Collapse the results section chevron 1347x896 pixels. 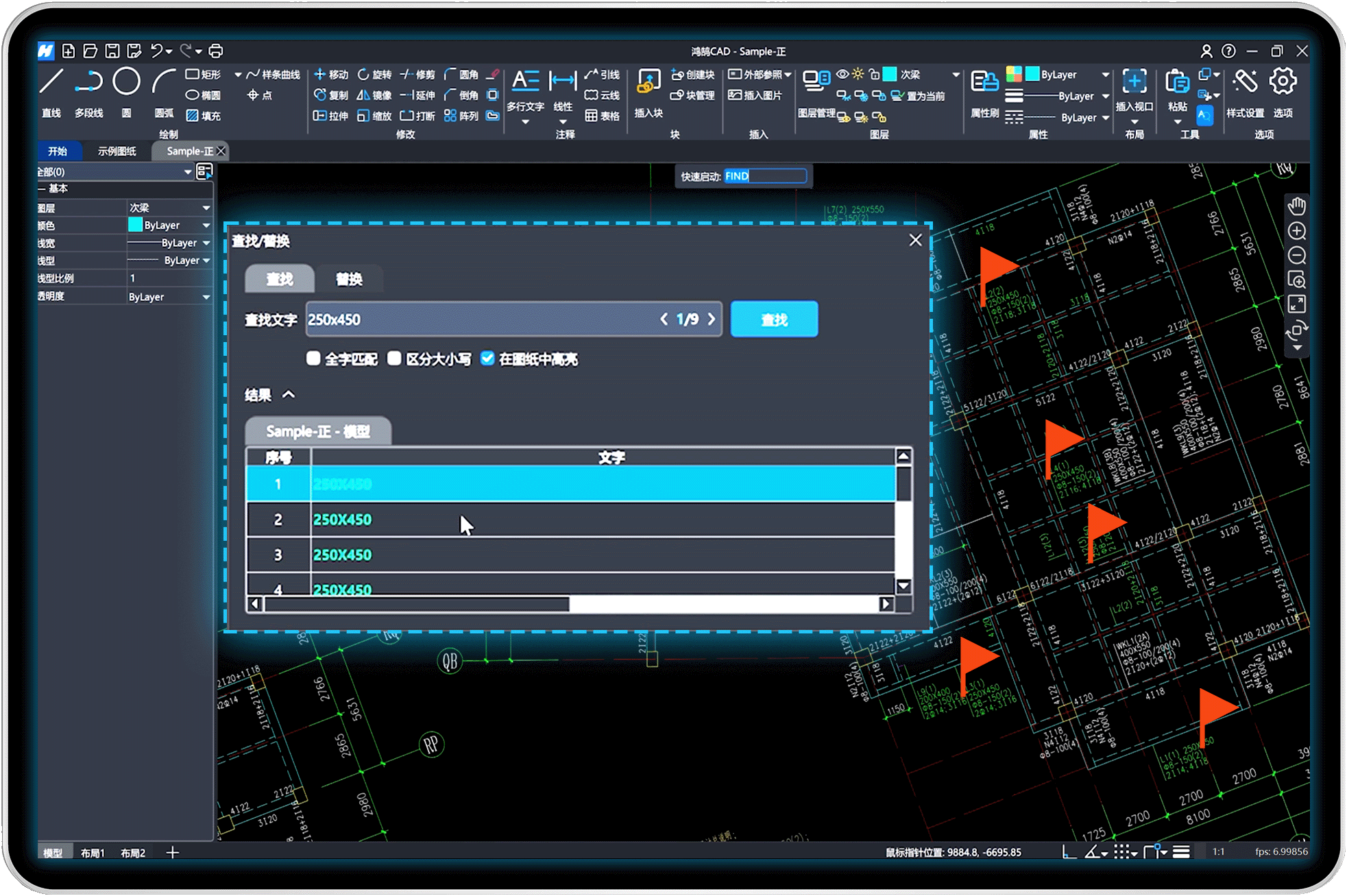point(289,394)
